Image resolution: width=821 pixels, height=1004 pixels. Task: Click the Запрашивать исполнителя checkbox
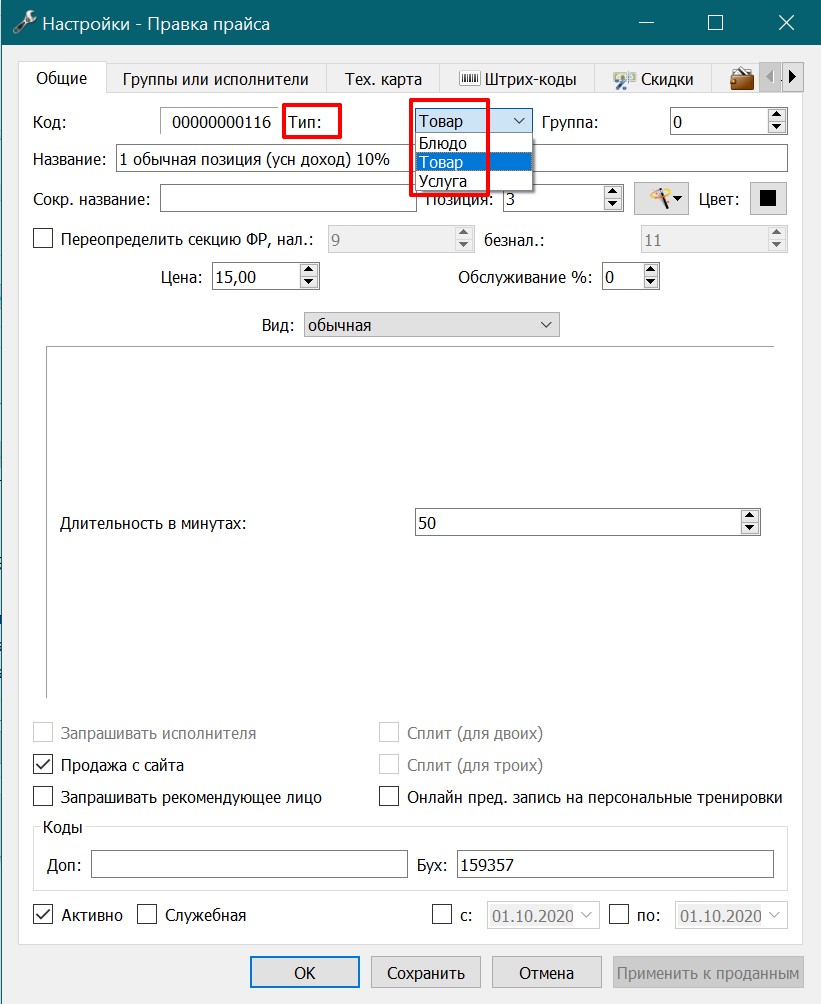[43, 733]
